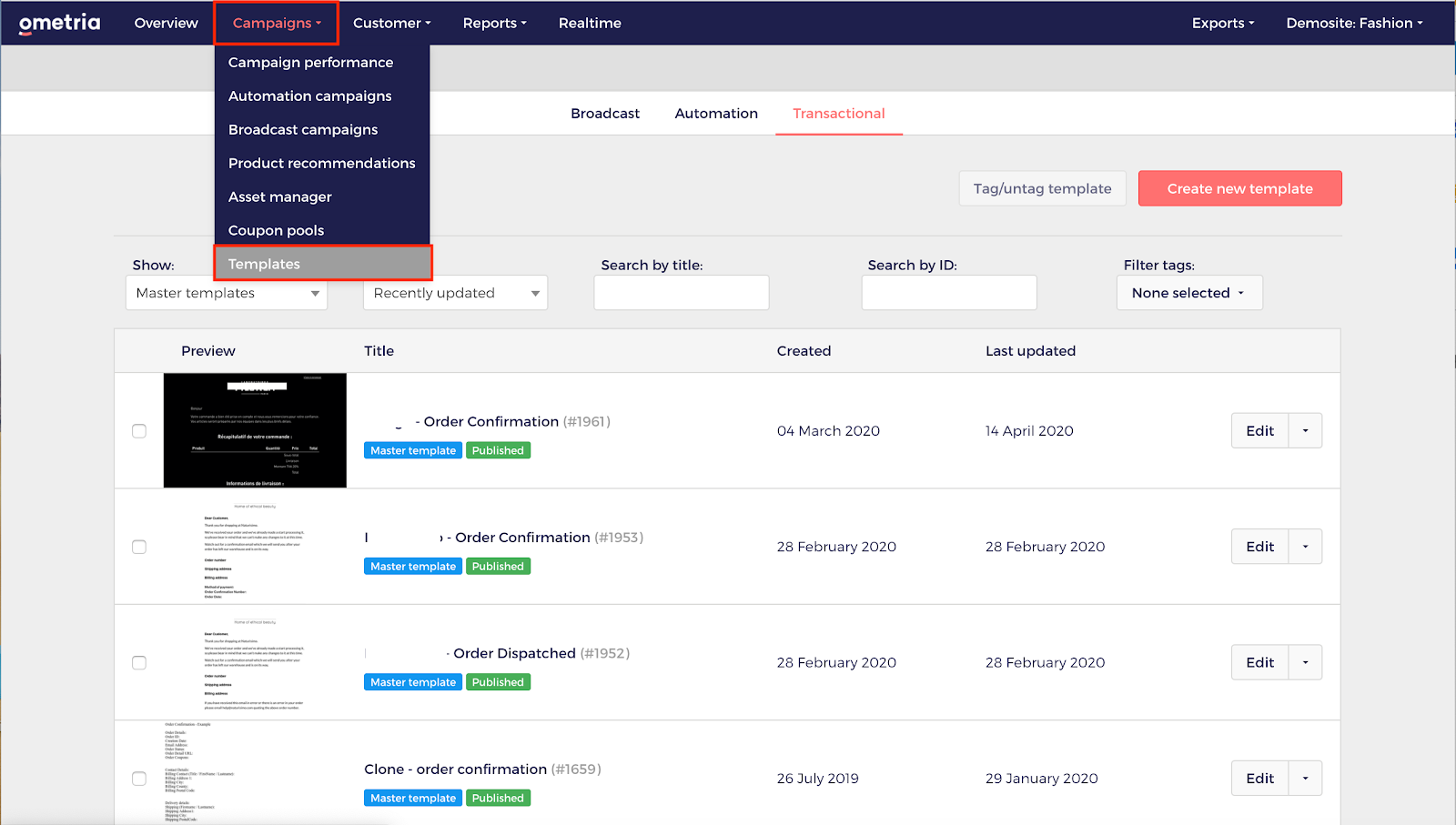Click the Ometria logo
Viewport: 1456px width, 825px height.
coord(59,23)
